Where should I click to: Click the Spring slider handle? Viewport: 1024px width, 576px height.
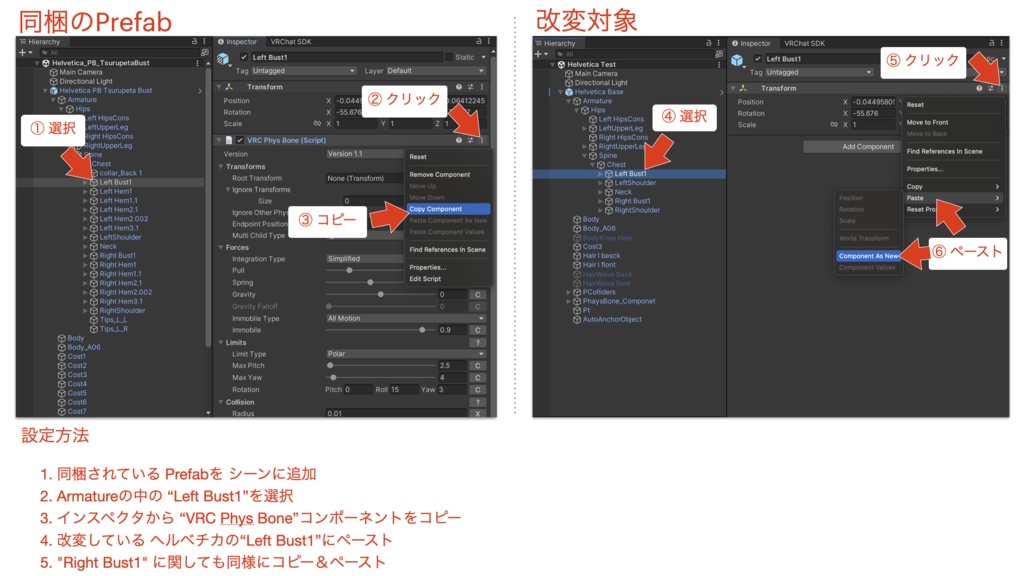[x=369, y=281]
